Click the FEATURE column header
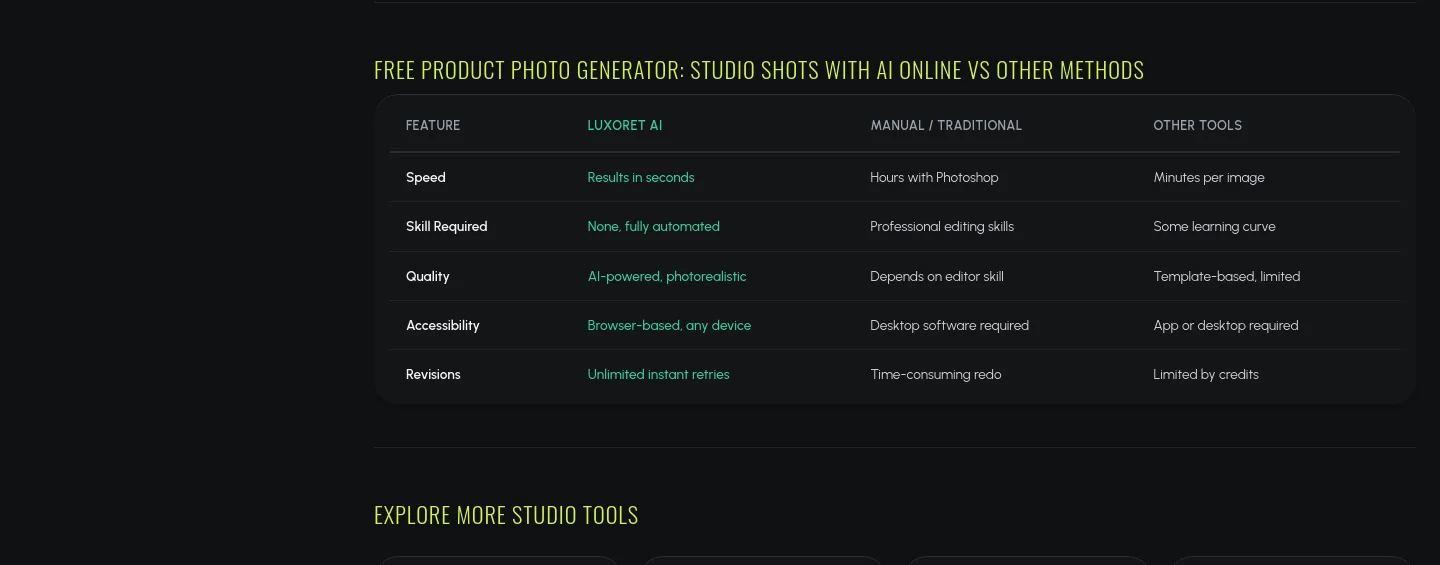 (433, 125)
